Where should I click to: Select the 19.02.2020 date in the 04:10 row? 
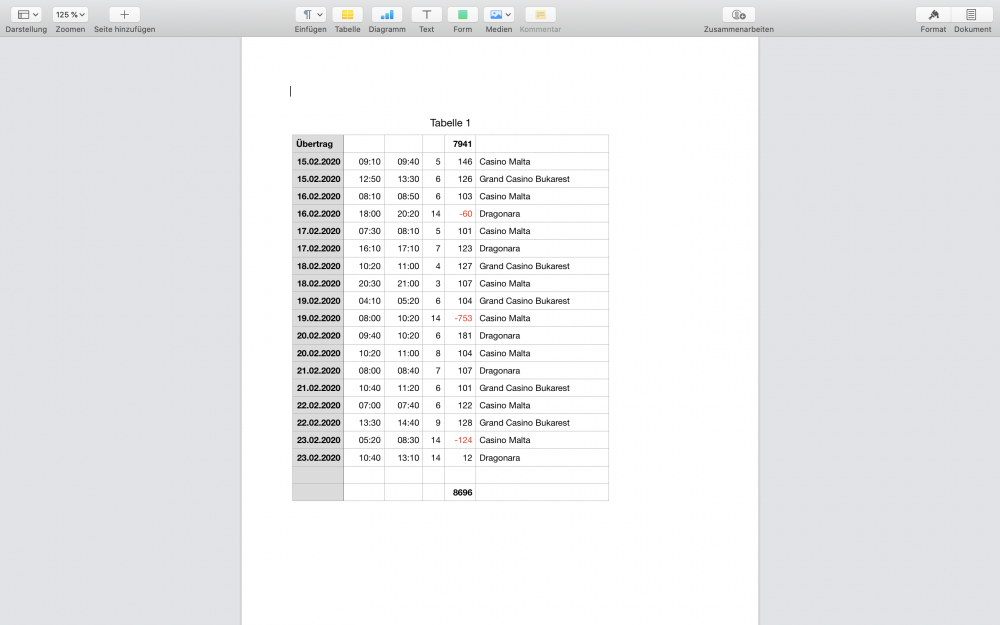(318, 301)
